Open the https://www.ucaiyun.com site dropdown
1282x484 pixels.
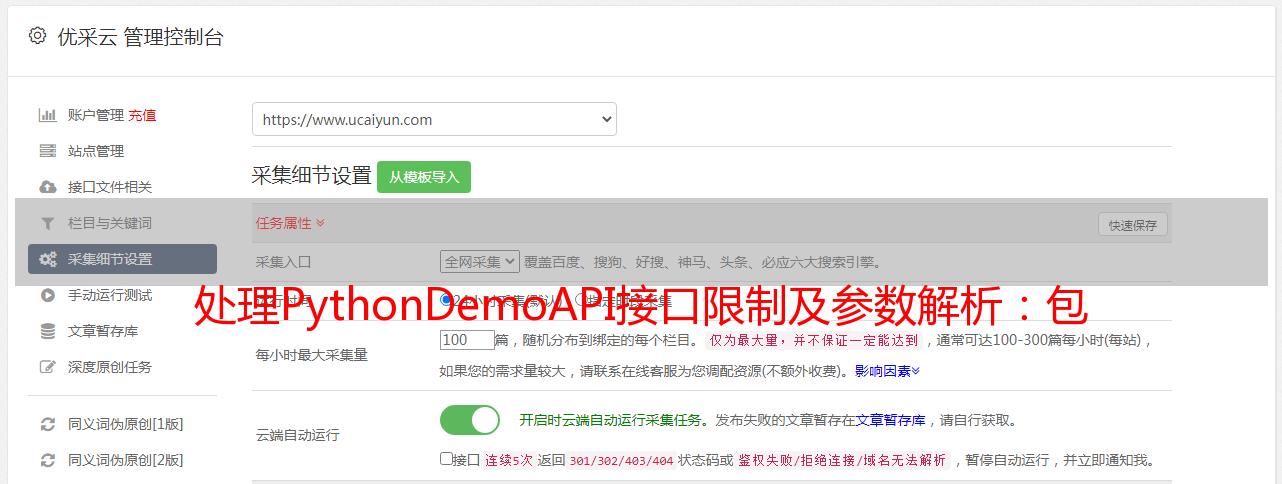434,119
